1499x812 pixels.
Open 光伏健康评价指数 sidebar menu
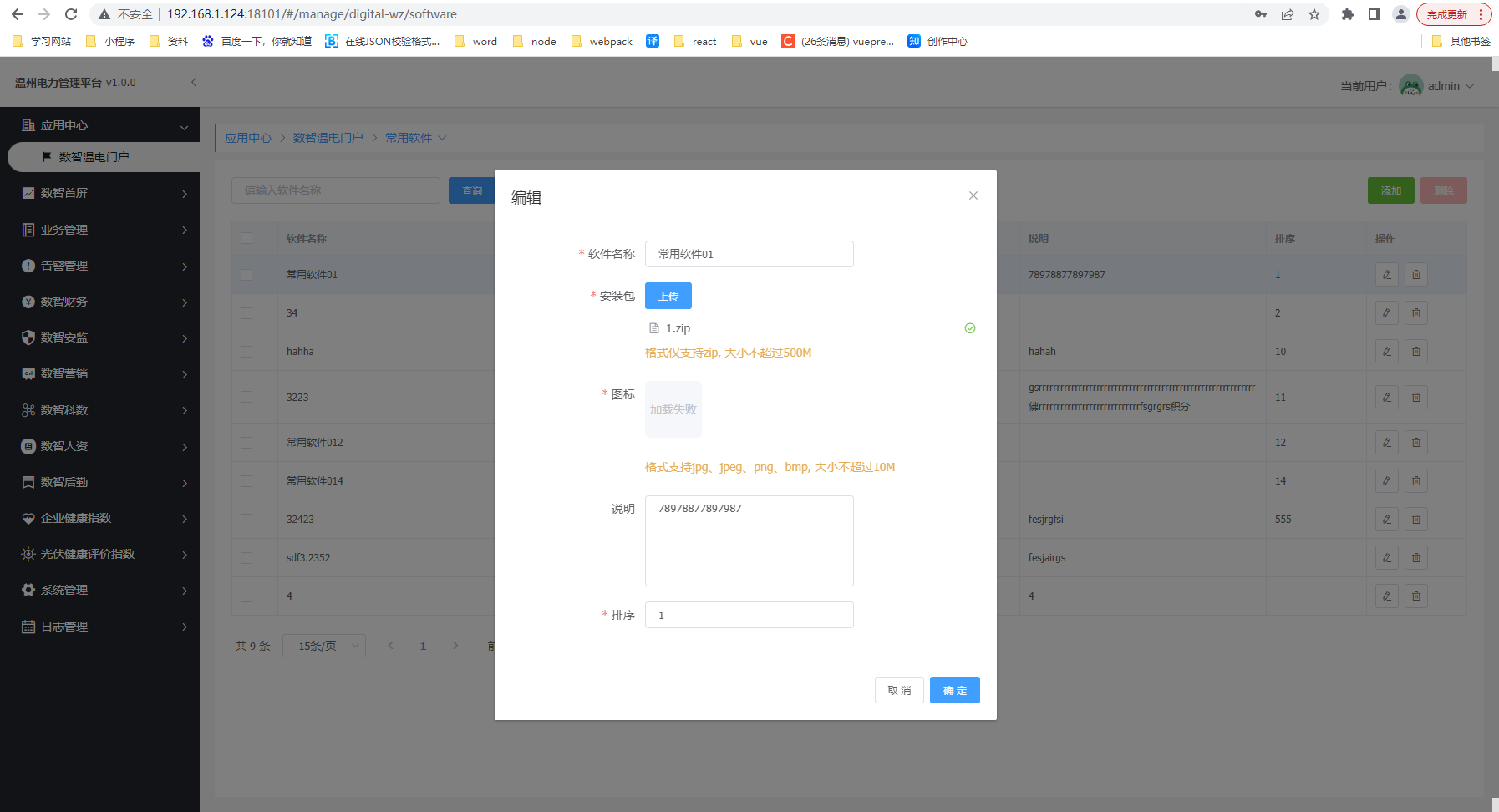coord(99,554)
